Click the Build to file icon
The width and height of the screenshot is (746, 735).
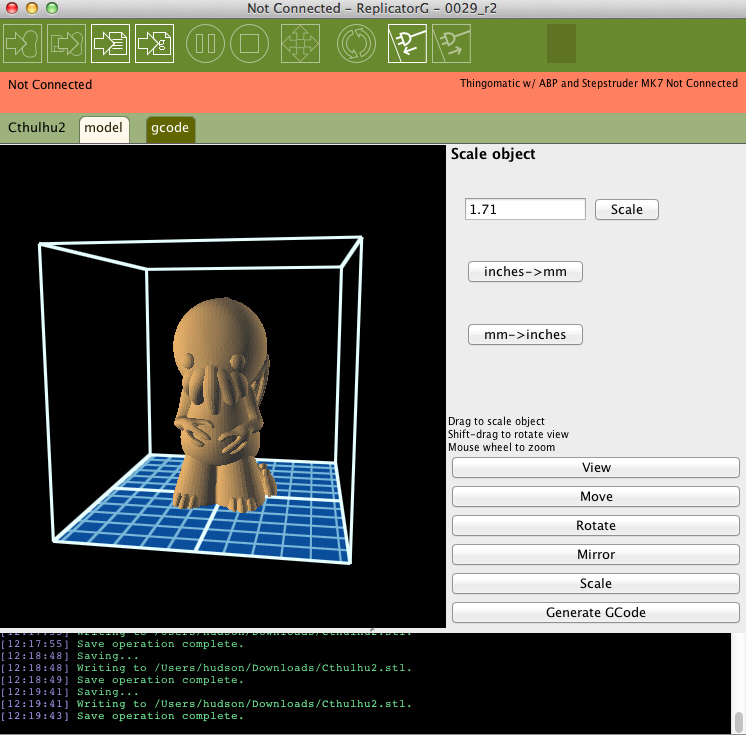(110, 43)
